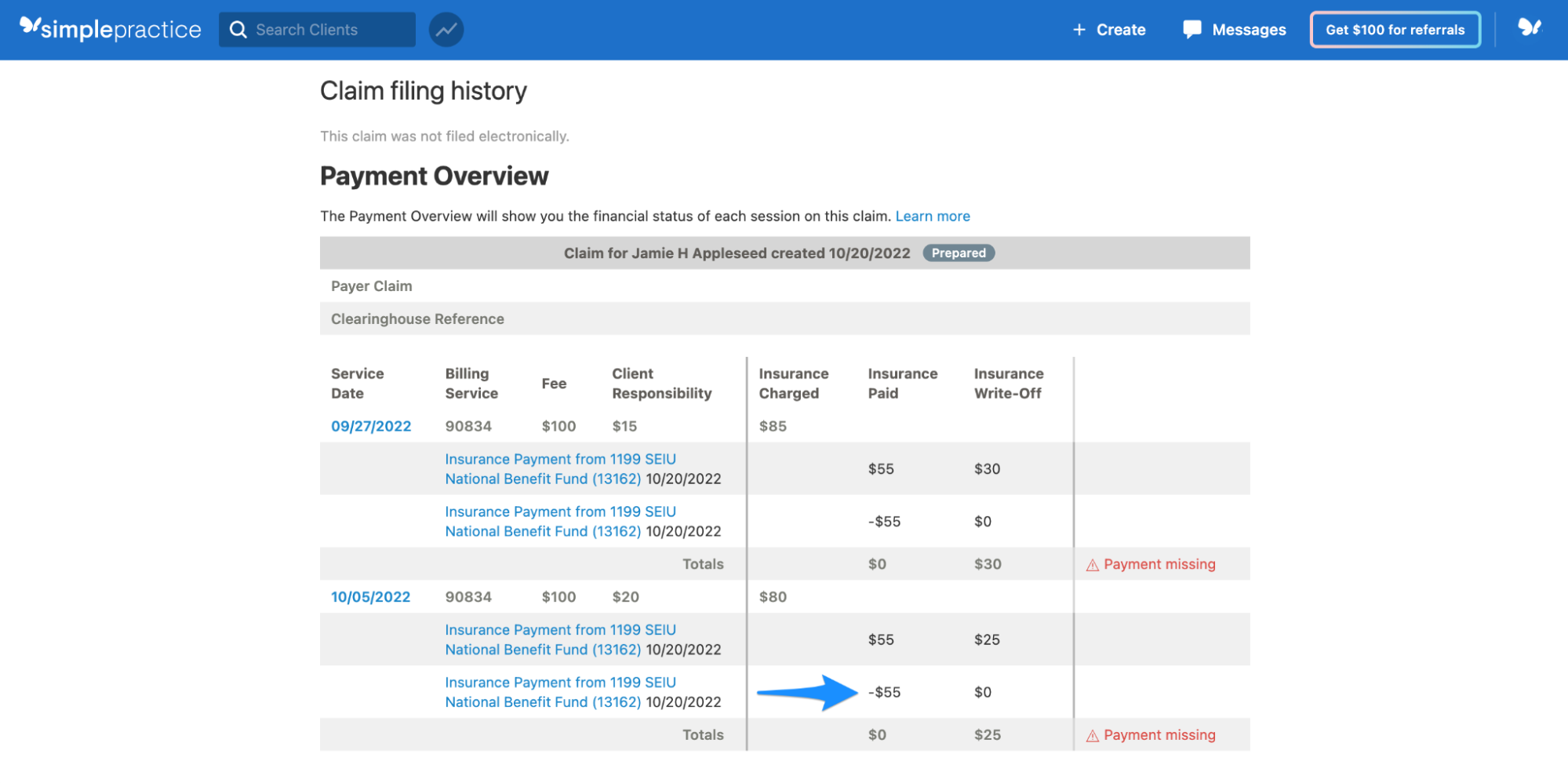Click the first Payment missing warning icon
The image size is (1568, 783).
click(x=1092, y=565)
